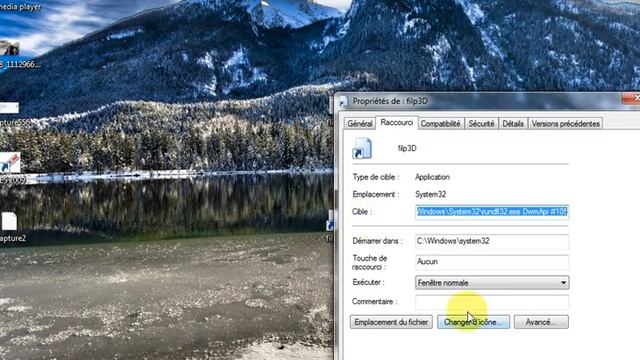Click in the Cible target field
Viewport: 640px width, 360px height.
click(x=492, y=212)
